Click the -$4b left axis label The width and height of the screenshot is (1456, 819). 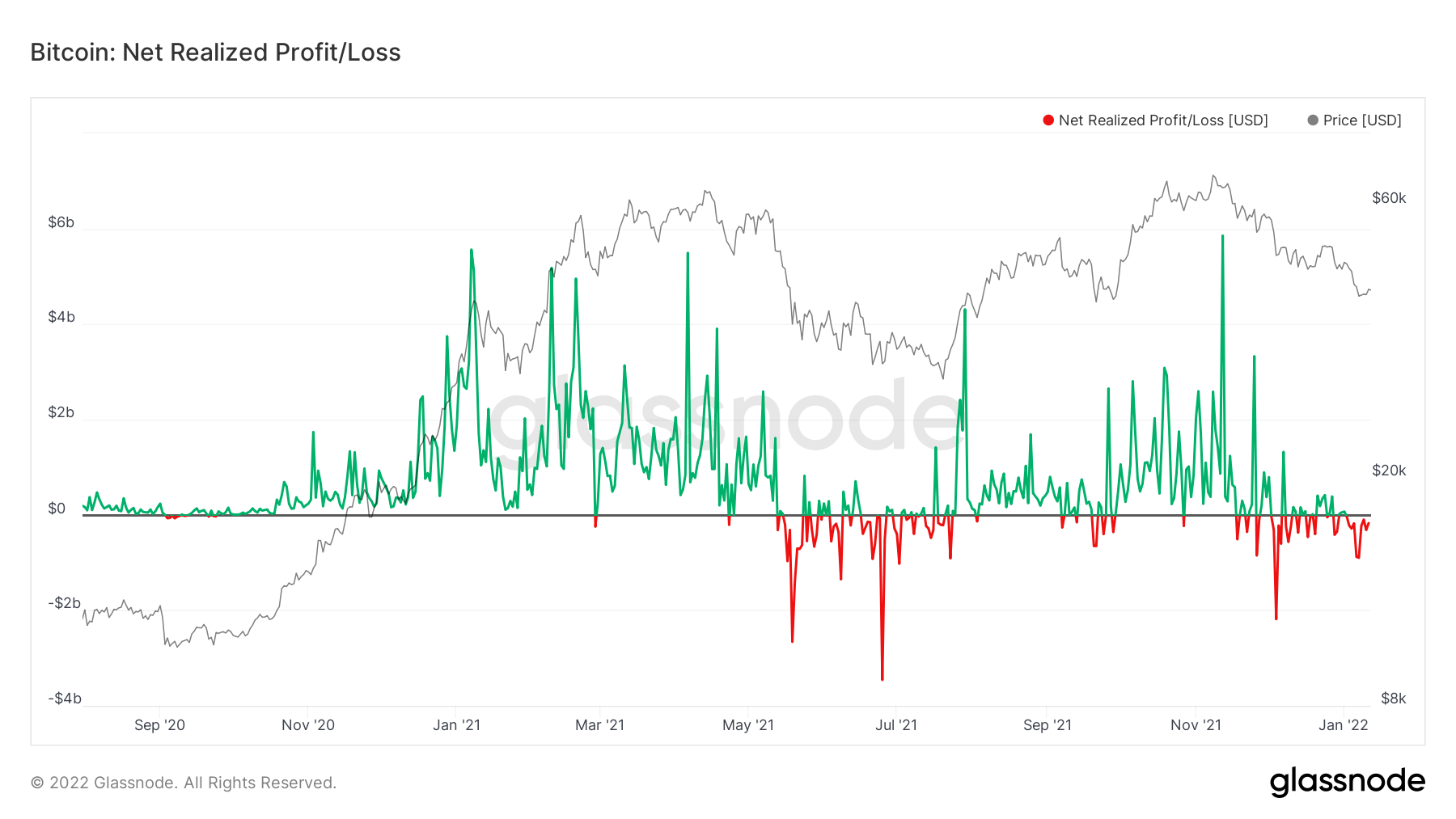(x=65, y=699)
